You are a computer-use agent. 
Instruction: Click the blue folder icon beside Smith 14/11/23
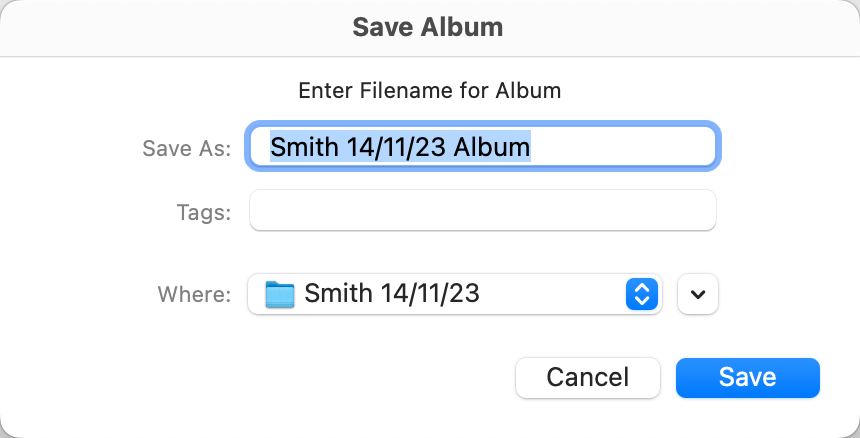coord(280,294)
